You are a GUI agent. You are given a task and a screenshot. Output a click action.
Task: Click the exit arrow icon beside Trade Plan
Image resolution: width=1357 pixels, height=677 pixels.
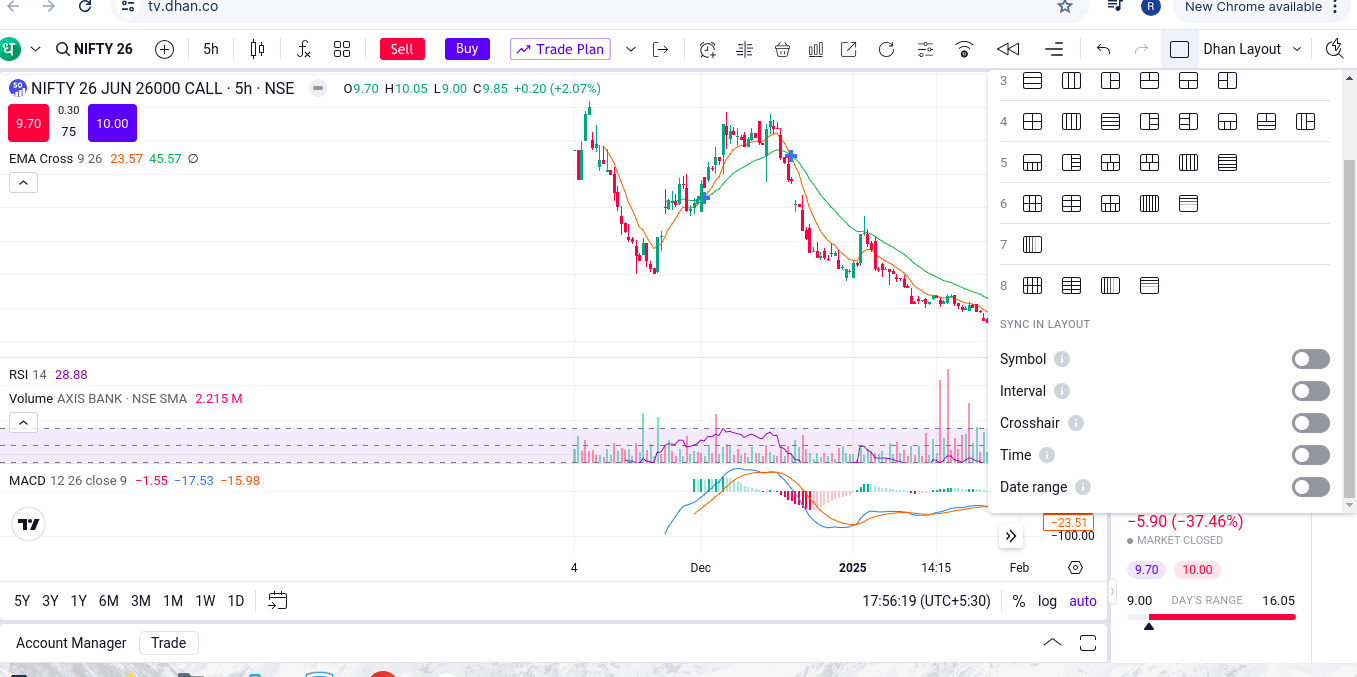(660, 49)
